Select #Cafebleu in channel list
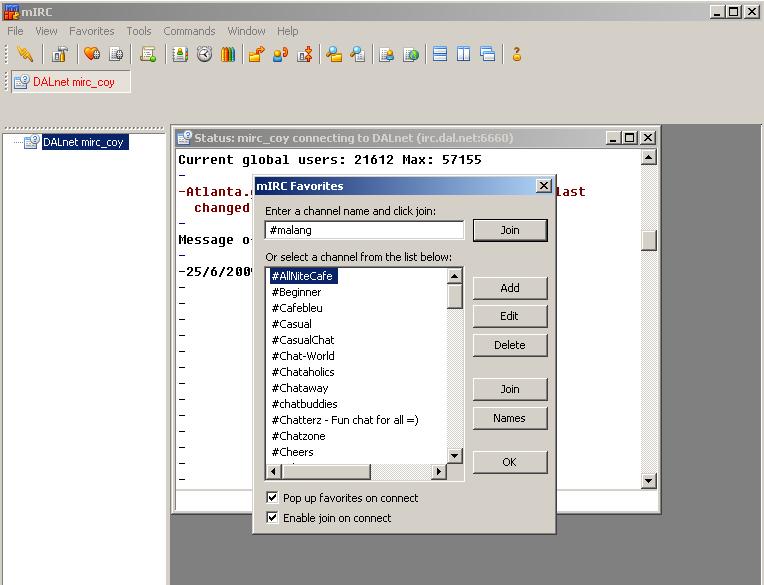Viewport: 764px width, 585px height. tap(297, 308)
